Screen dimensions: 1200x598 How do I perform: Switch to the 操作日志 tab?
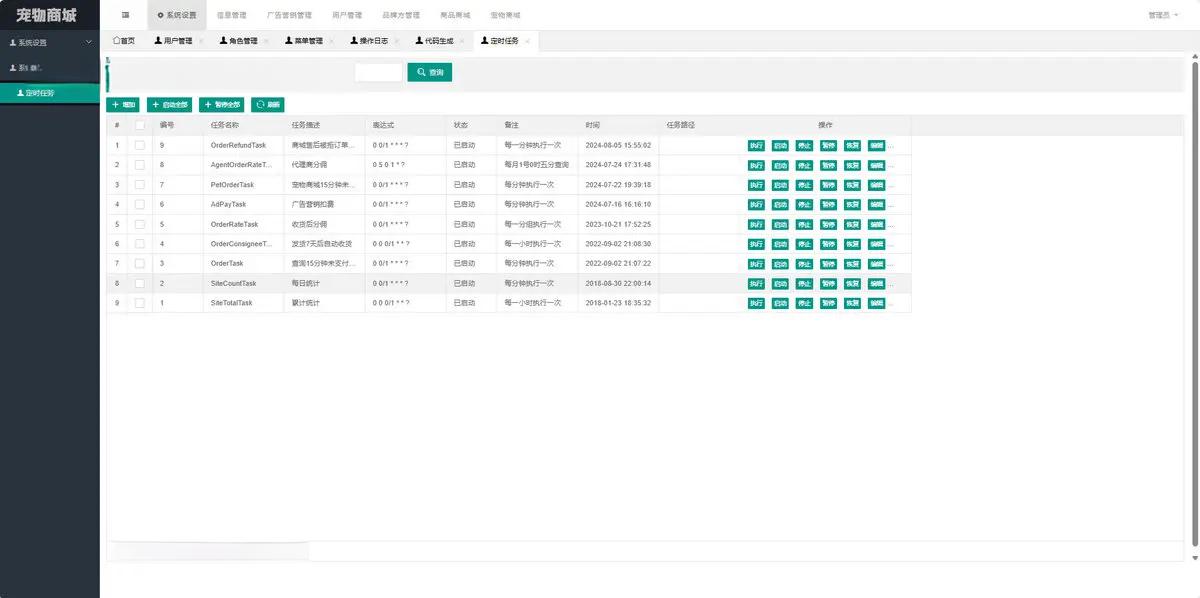(x=368, y=41)
